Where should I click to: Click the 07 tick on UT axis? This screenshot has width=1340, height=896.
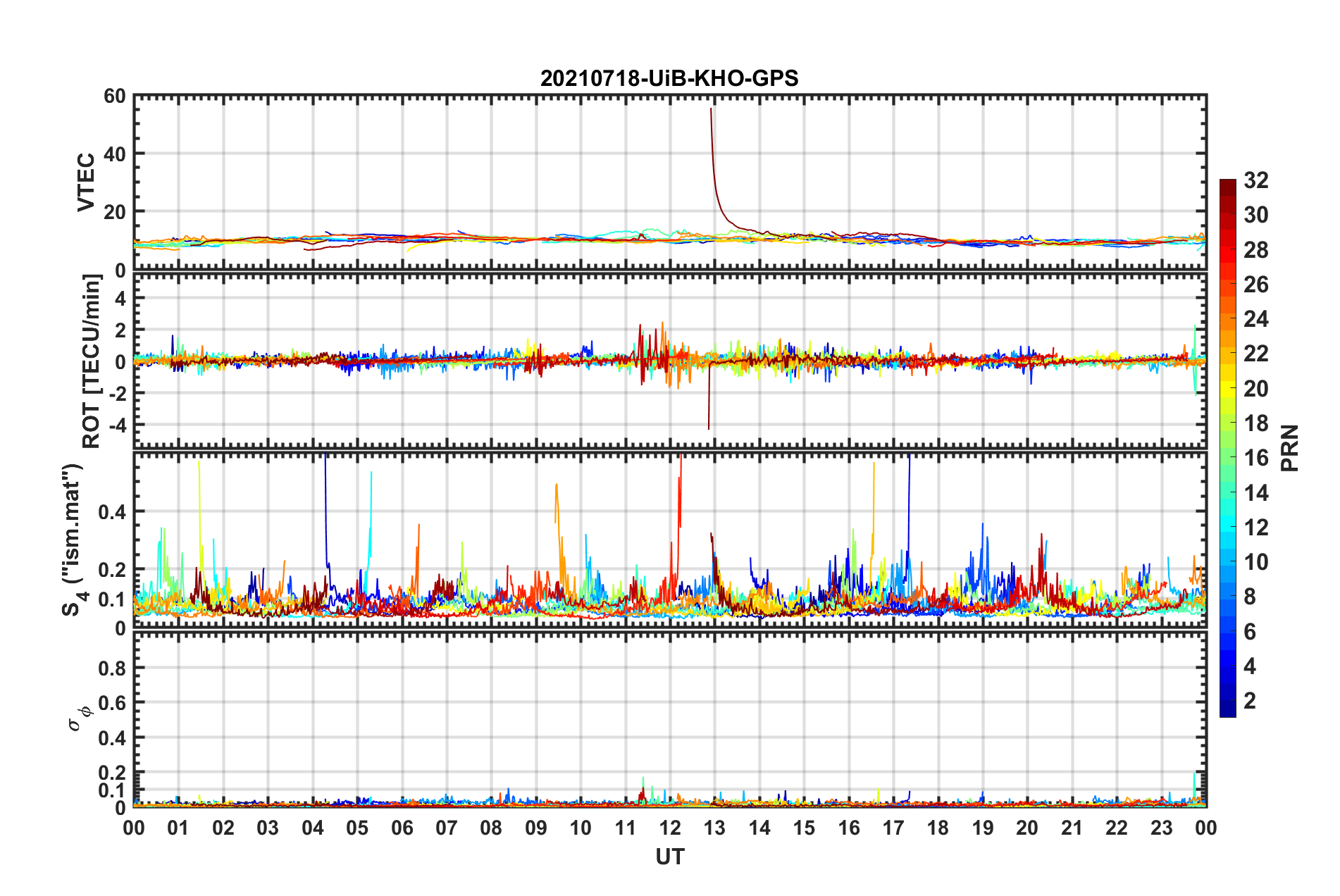click(x=447, y=828)
